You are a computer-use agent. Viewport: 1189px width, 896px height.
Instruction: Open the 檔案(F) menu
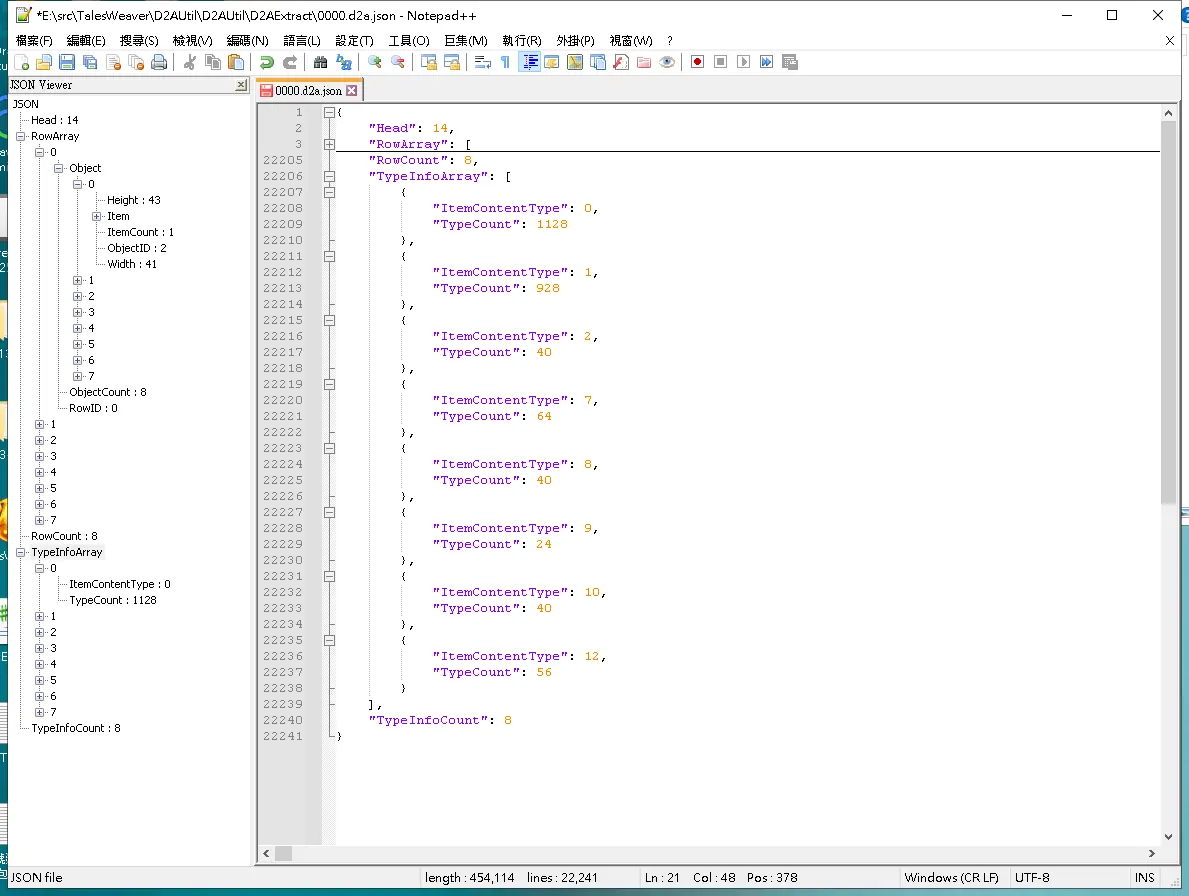point(34,40)
